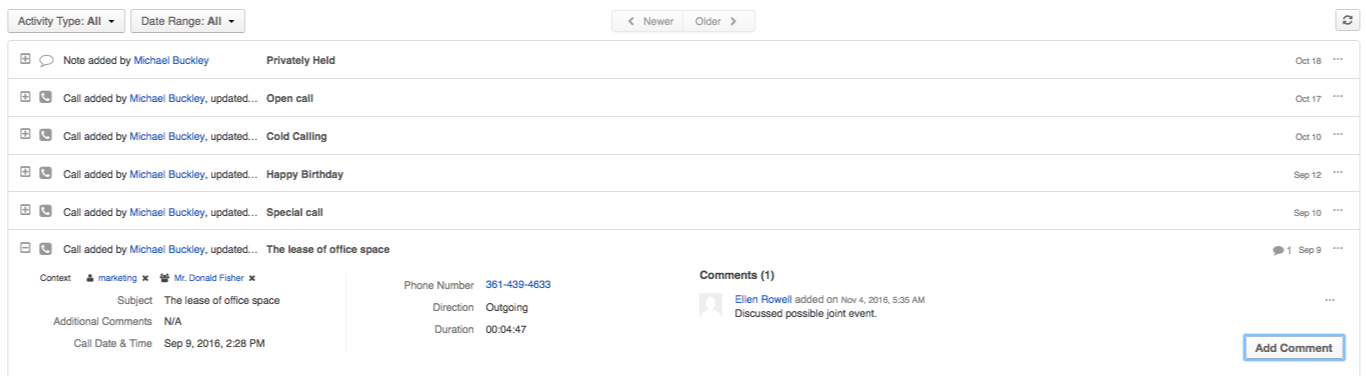Go to Newer activities page
This screenshot has width=1366, height=376.
coord(648,21)
